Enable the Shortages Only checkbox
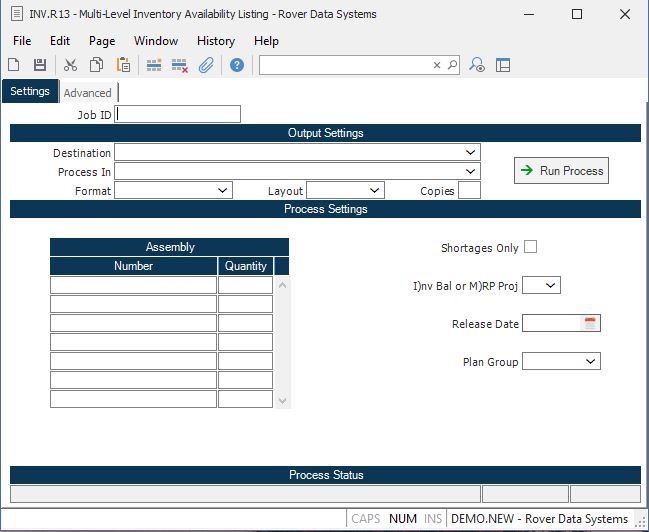 click(531, 247)
